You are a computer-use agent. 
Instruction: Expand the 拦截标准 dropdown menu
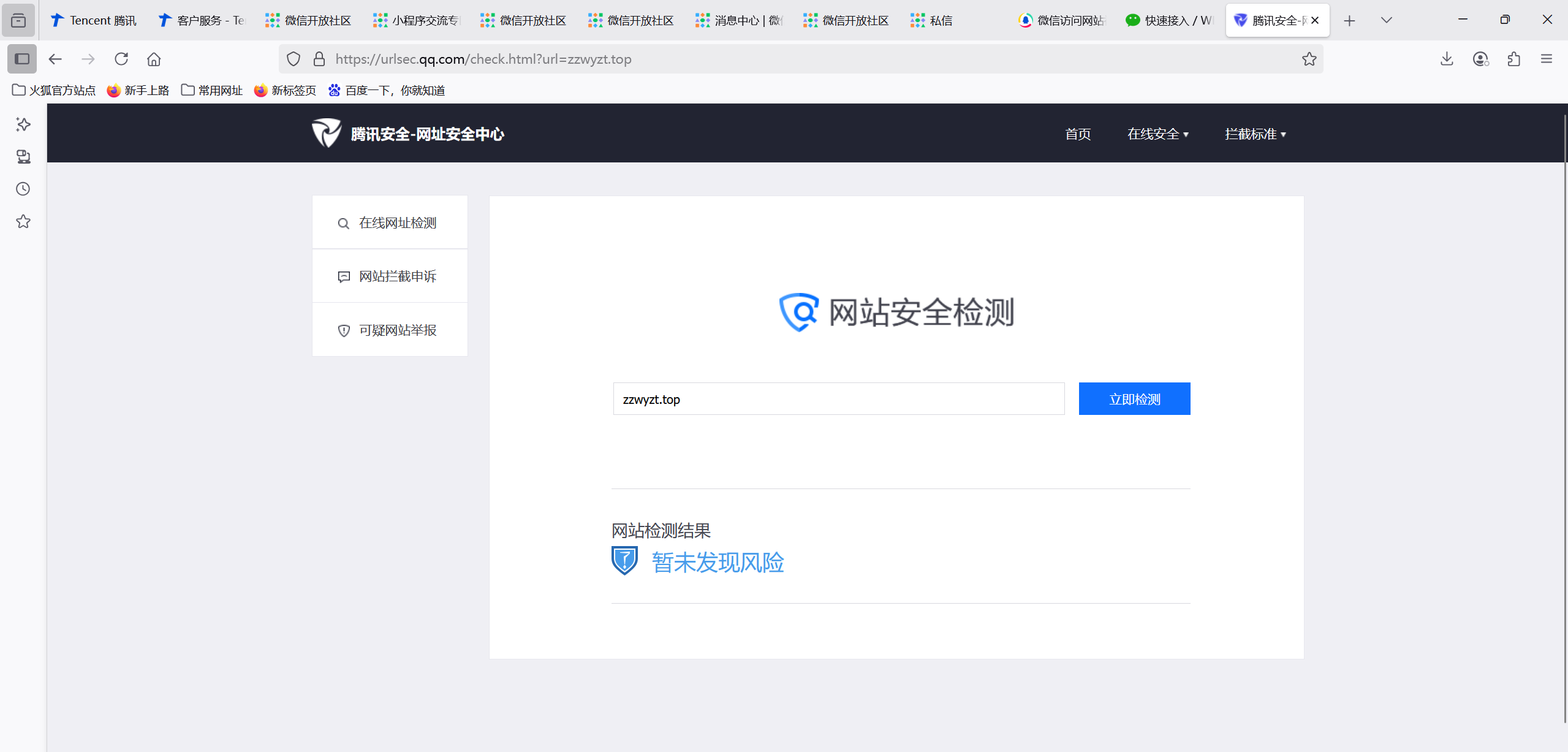coord(1255,134)
